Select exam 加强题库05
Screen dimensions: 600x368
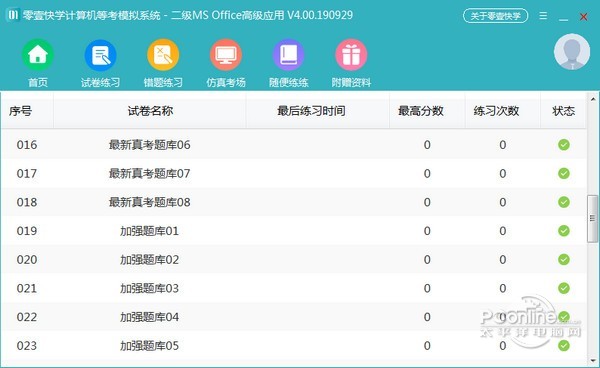click(x=150, y=346)
